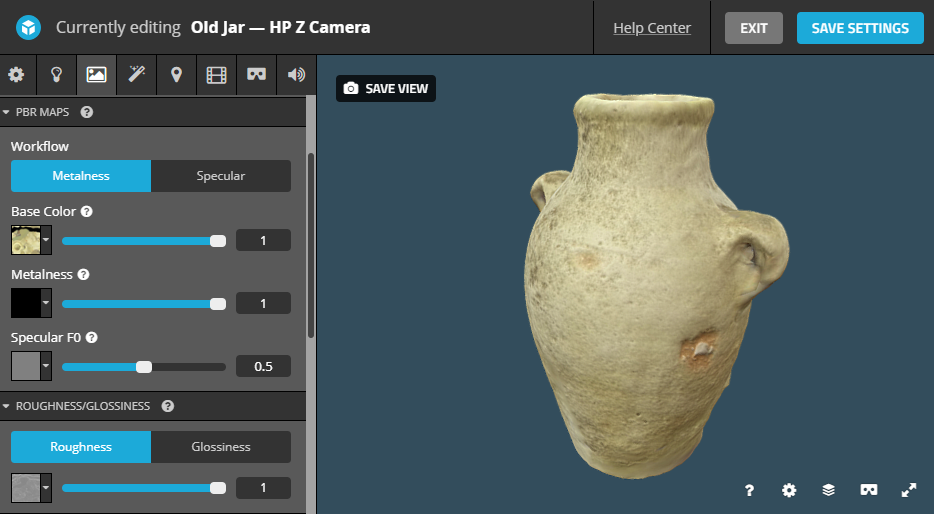Open the Post-processing magic wand tab
Viewport: 934px width, 514px height.
point(136,75)
